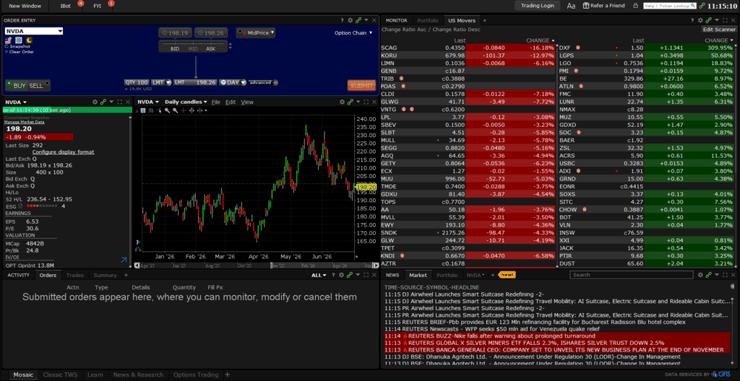740x381 pixels.
Task: Click the font size Aa icon
Action: 571,6
